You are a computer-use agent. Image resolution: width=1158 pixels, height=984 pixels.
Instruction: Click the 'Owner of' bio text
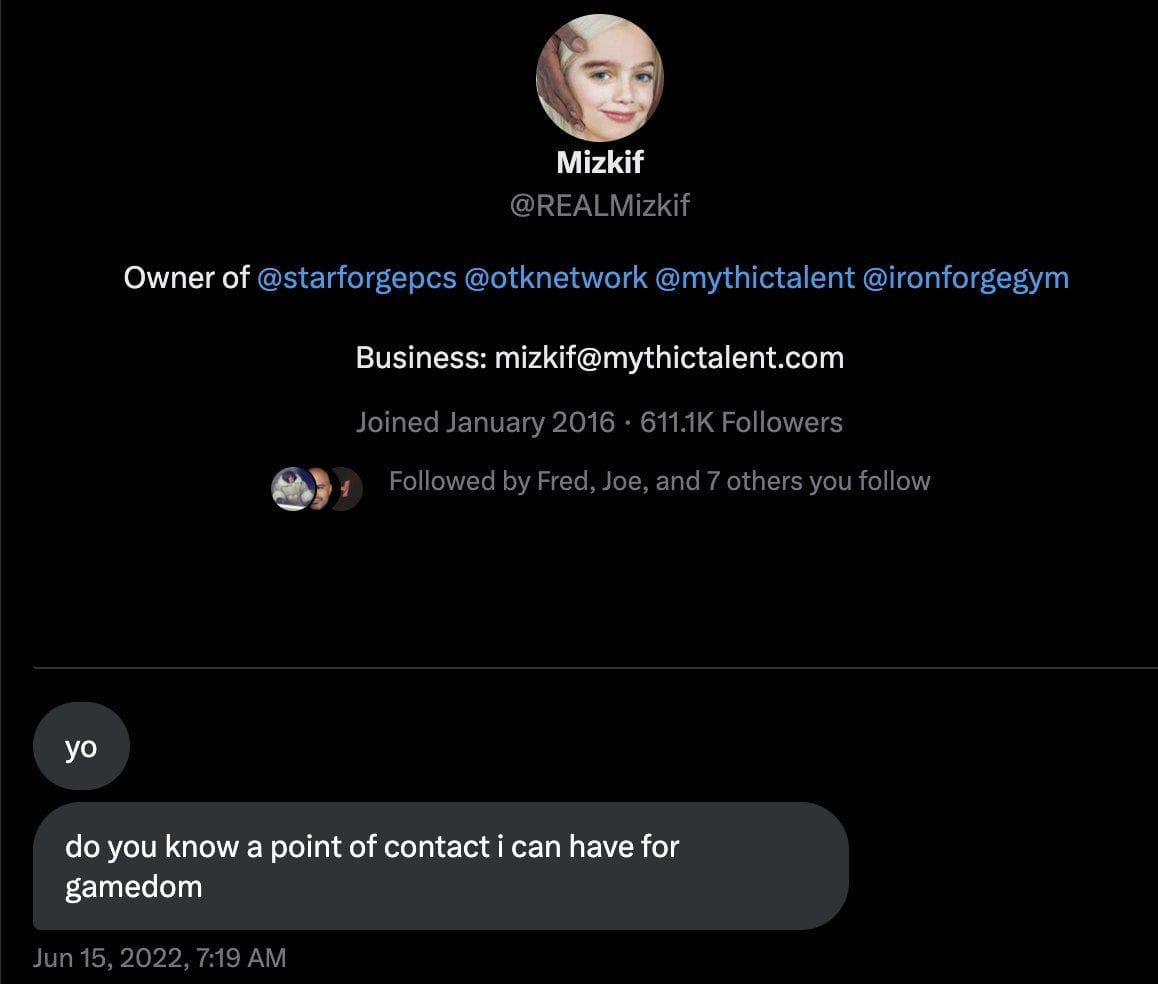pos(185,278)
